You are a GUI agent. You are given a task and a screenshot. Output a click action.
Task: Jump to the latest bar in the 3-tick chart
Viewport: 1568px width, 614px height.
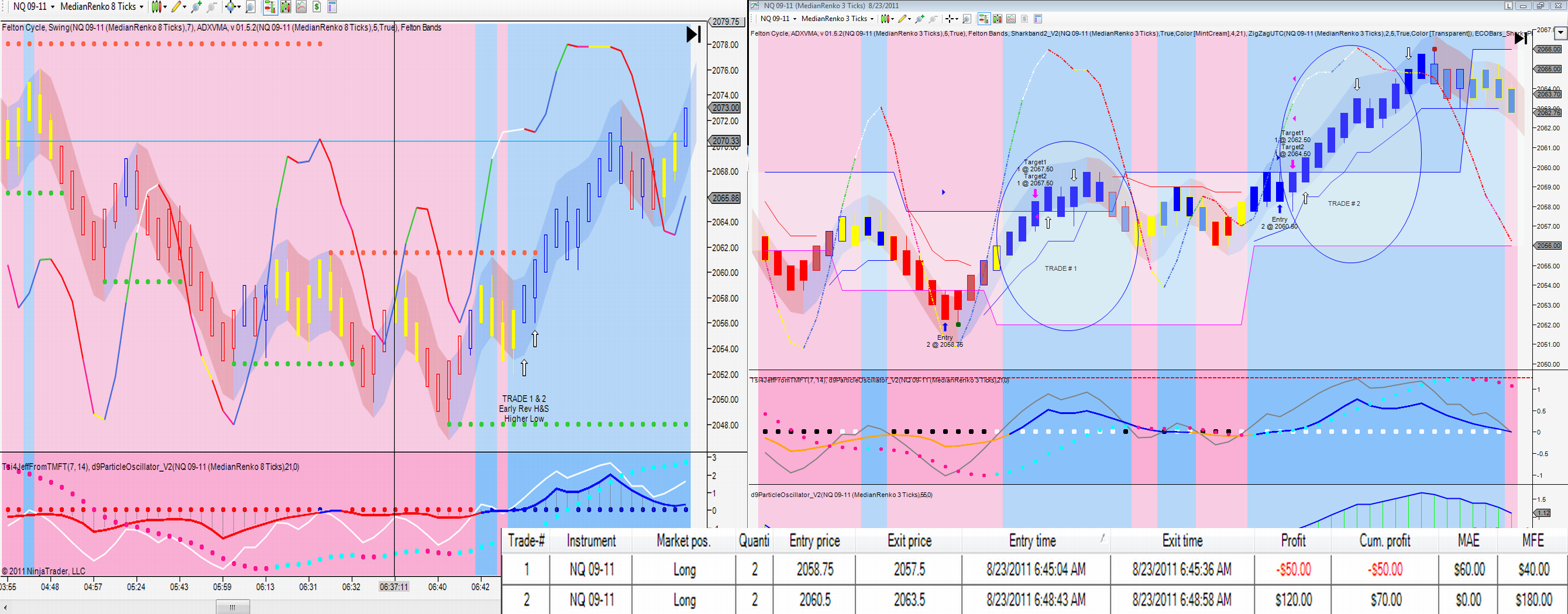tap(1520, 39)
